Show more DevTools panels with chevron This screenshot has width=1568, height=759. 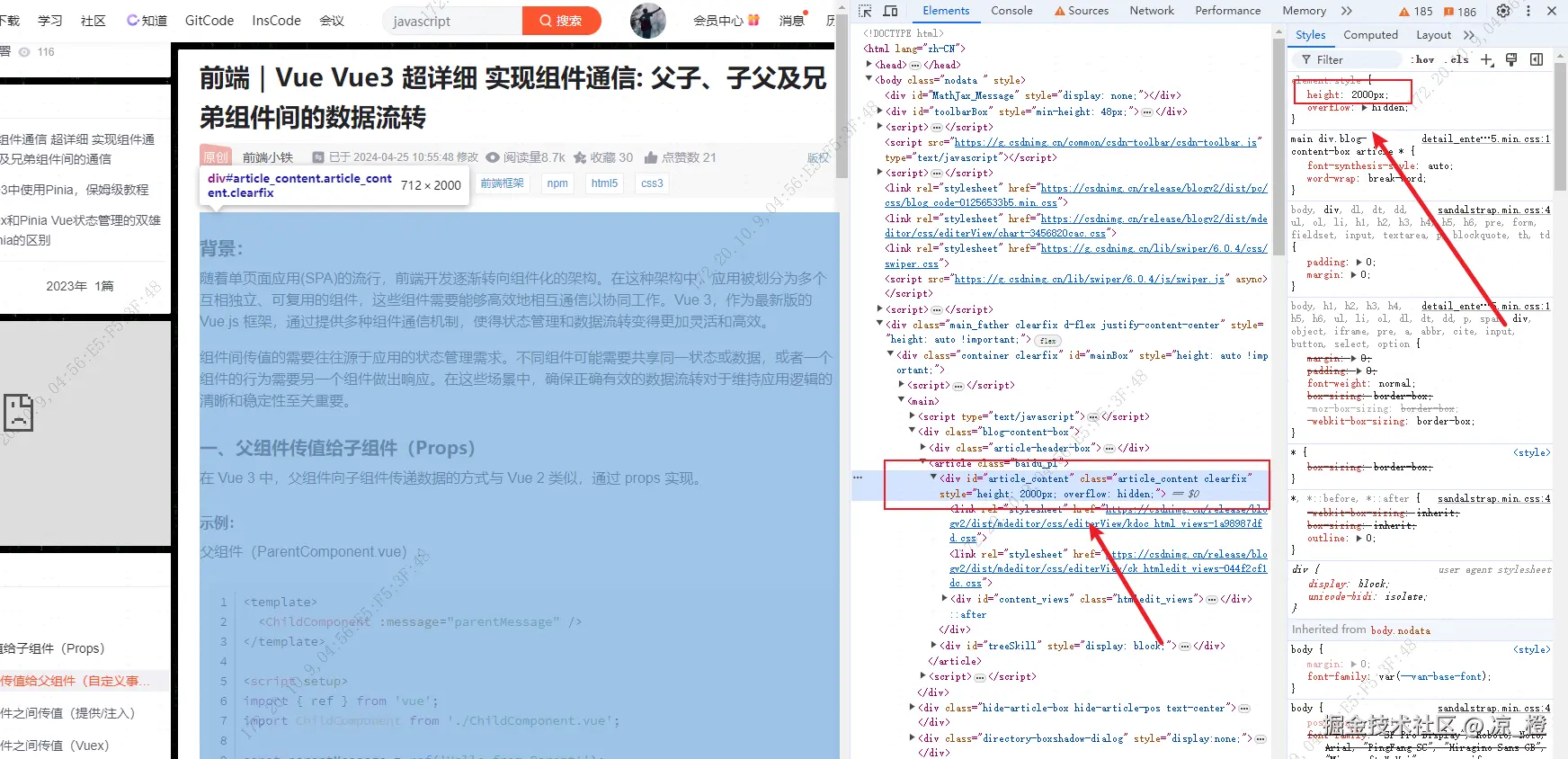click(1346, 11)
